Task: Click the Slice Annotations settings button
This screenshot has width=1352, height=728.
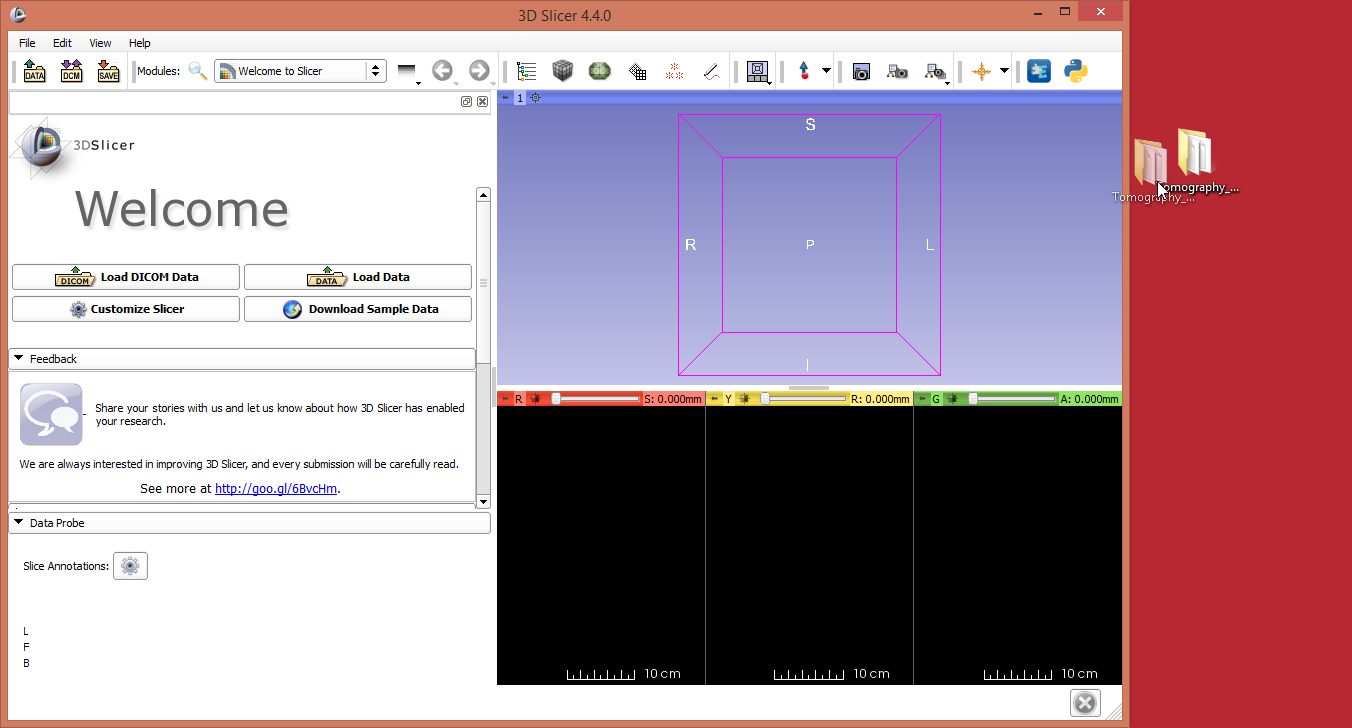Action: pos(130,566)
